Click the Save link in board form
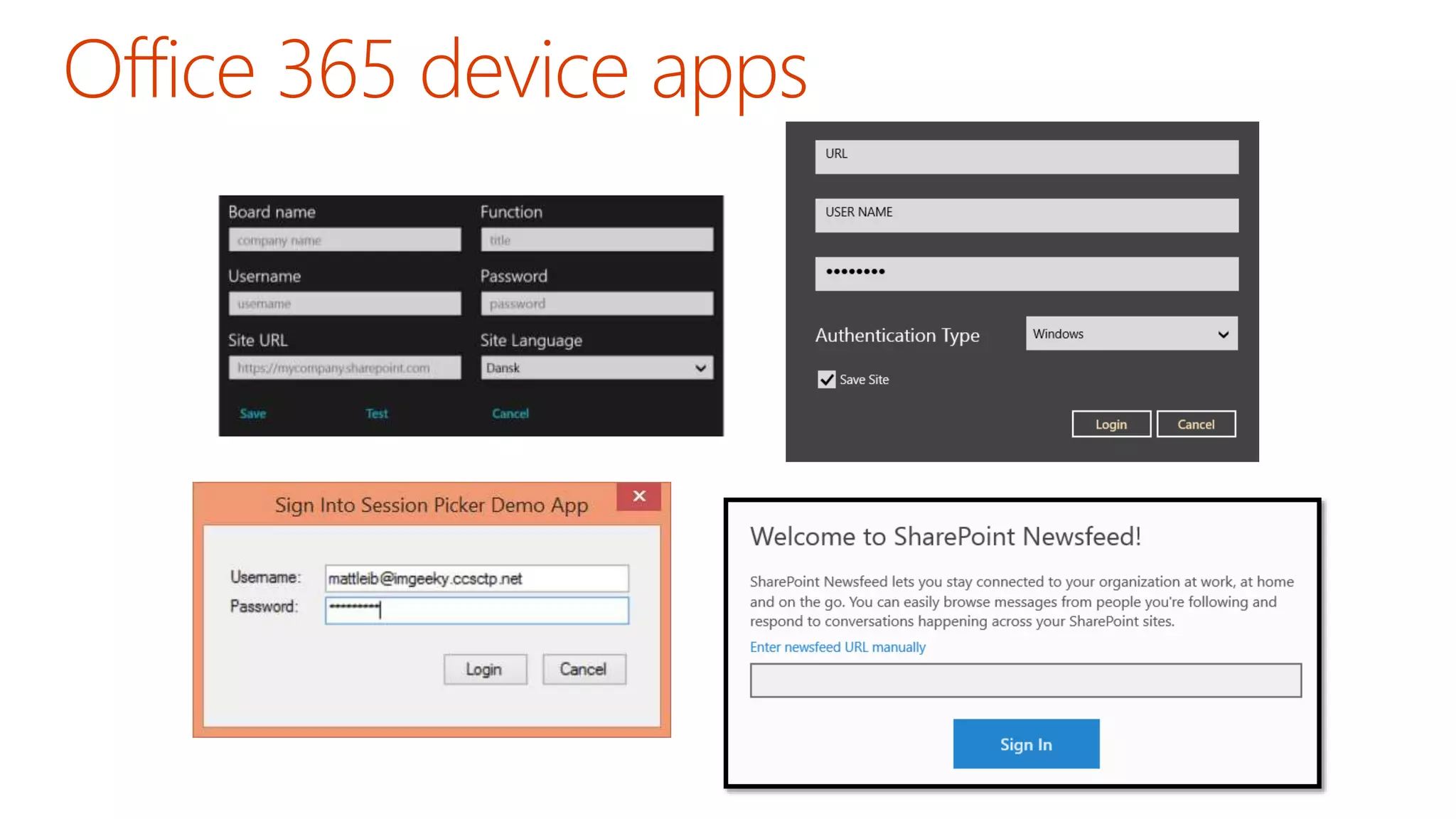Image resolution: width=1456 pixels, height=819 pixels. (252, 414)
